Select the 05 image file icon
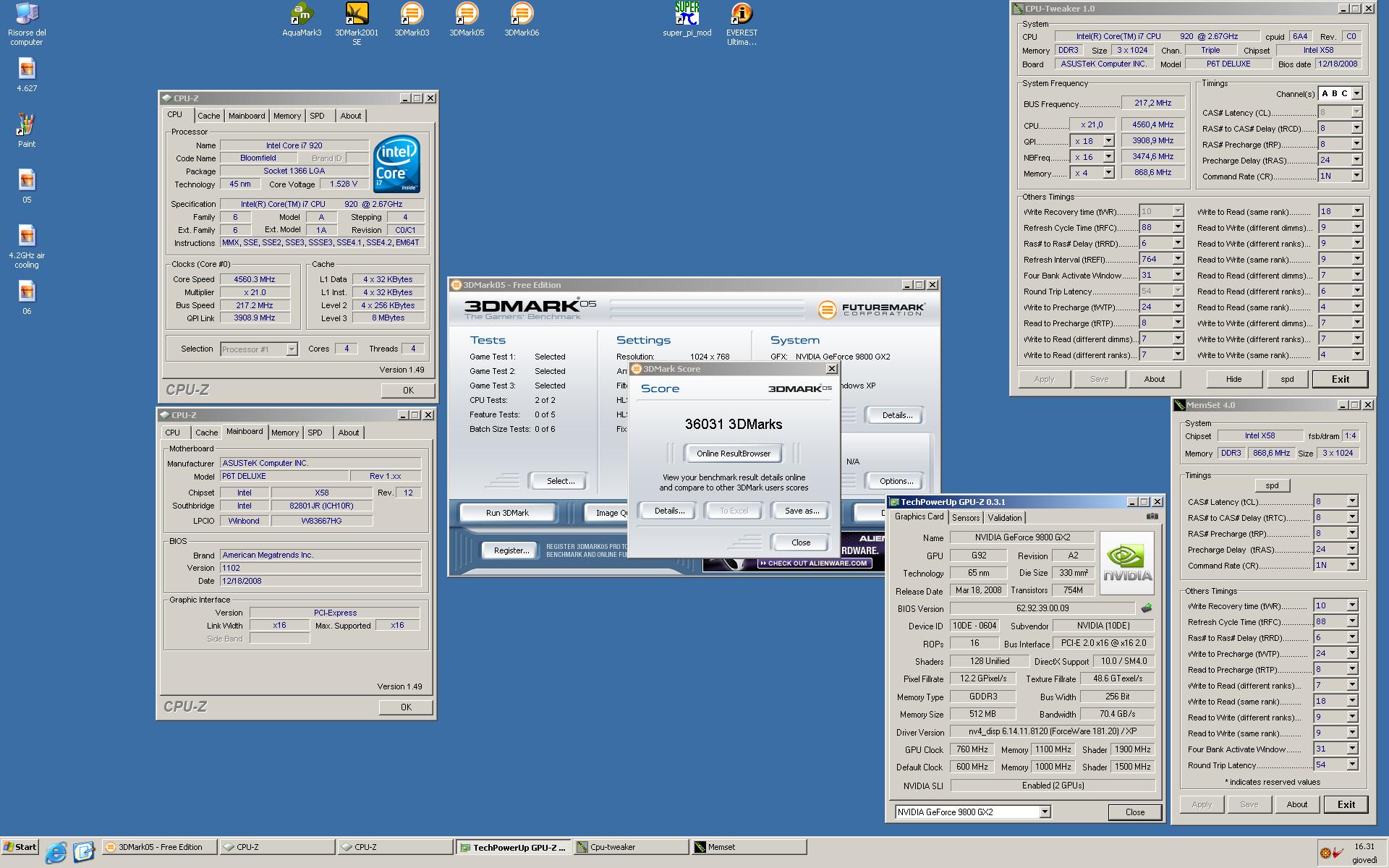The image size is (1389, 868). click(27, 187)
